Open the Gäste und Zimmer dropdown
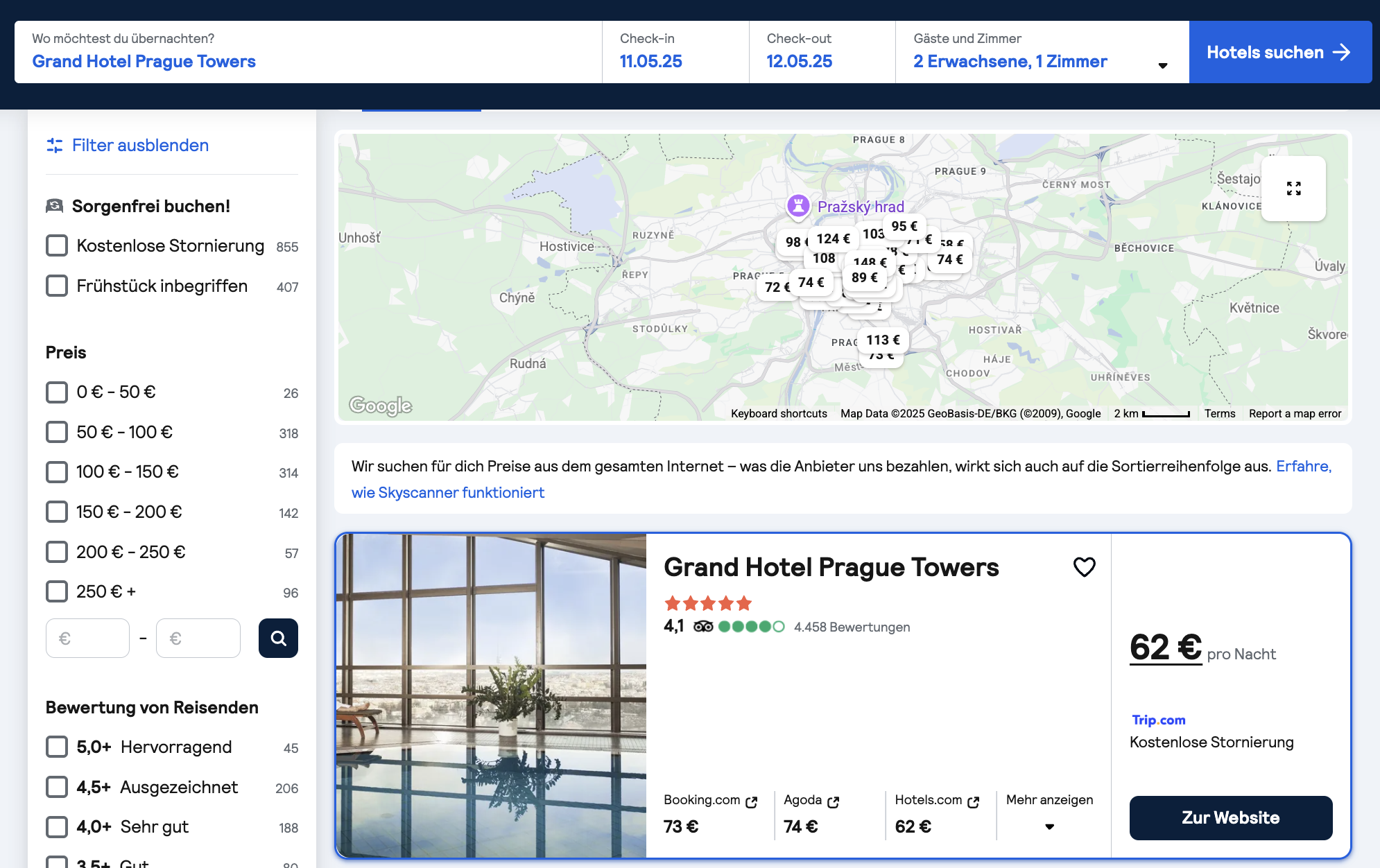 [x=1042, y=52]
